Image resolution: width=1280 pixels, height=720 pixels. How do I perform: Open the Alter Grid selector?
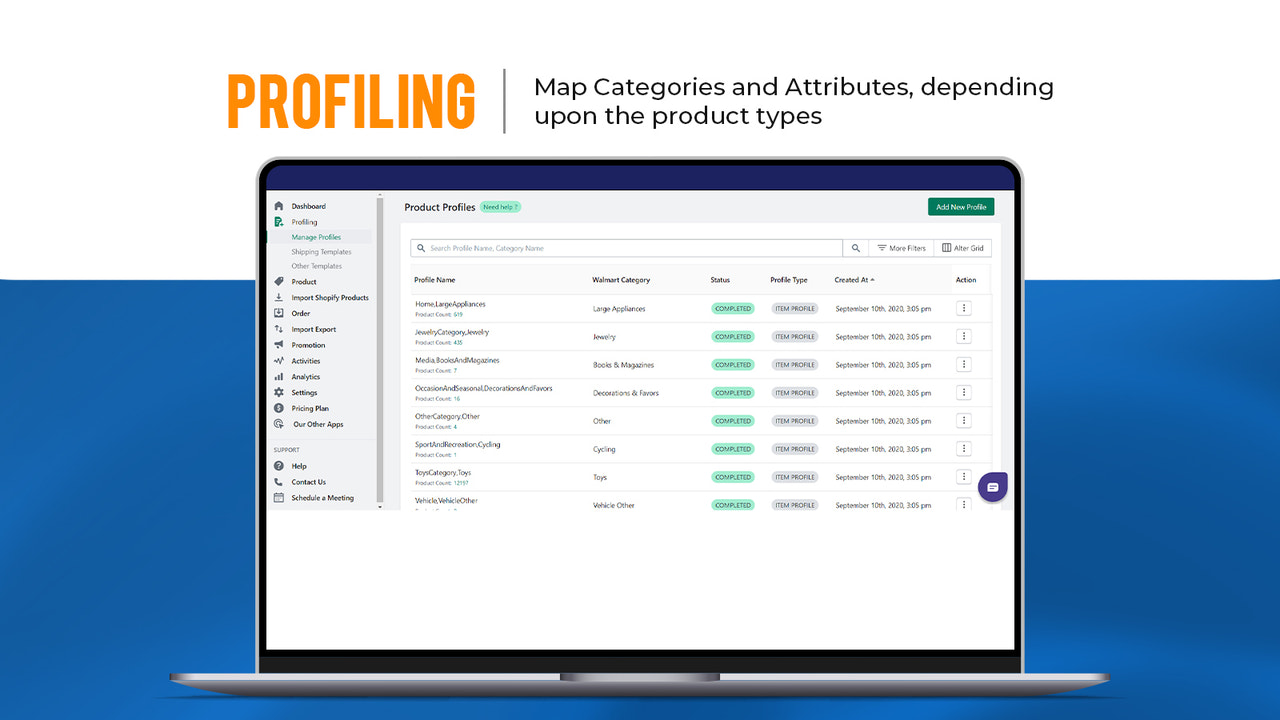pos(963,247)
